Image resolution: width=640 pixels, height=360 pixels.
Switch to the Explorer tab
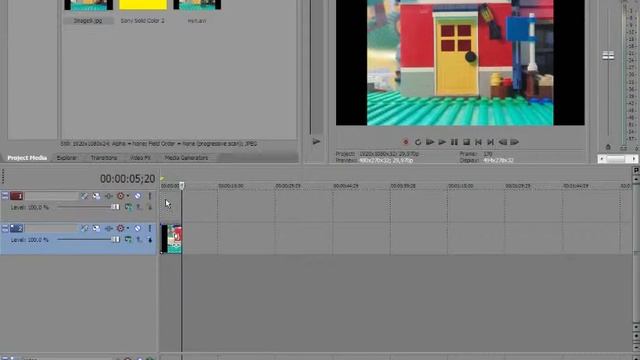coord(67,158)
